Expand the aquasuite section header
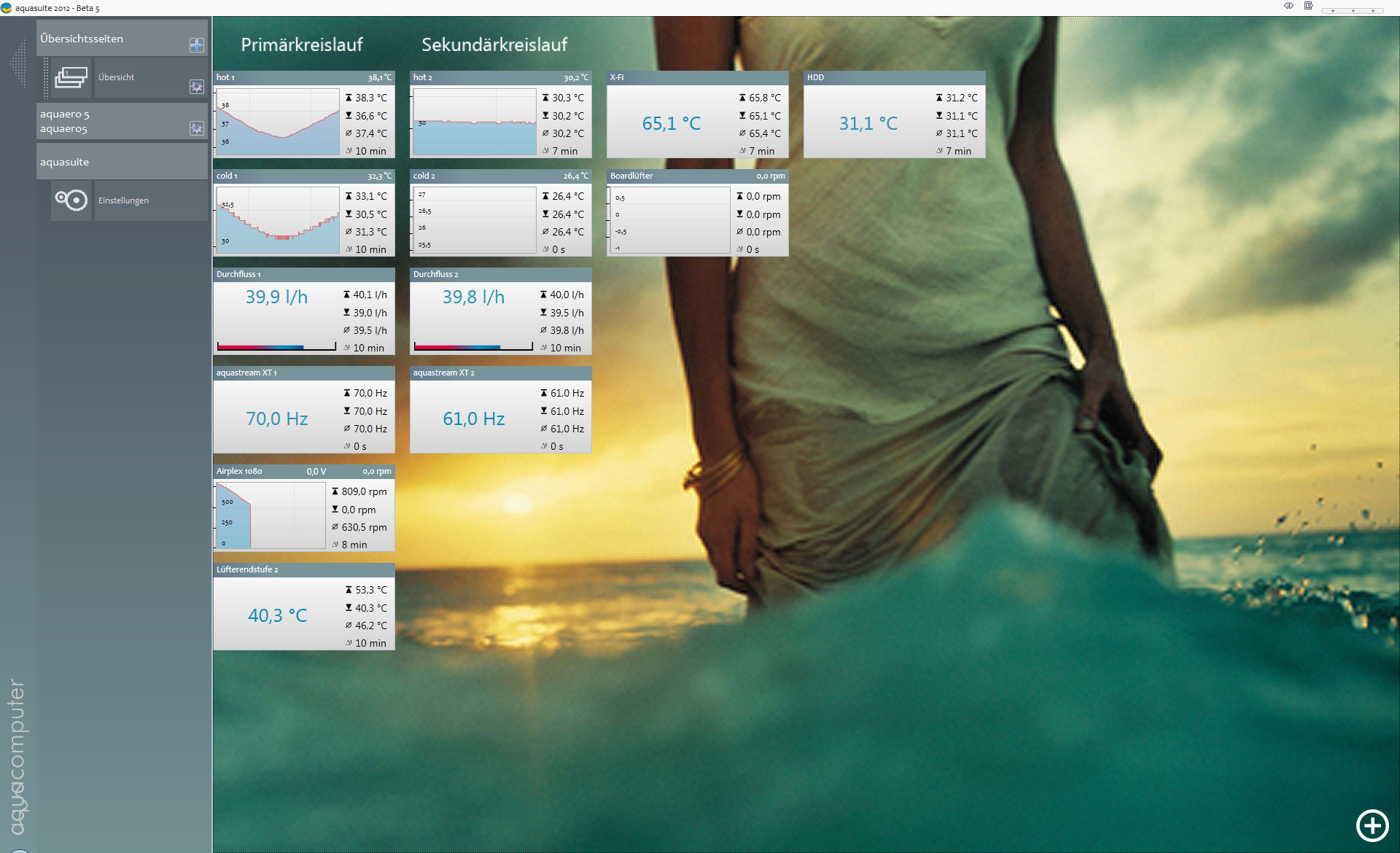Viewport: 1400px width, 853px height. point(109,162)
